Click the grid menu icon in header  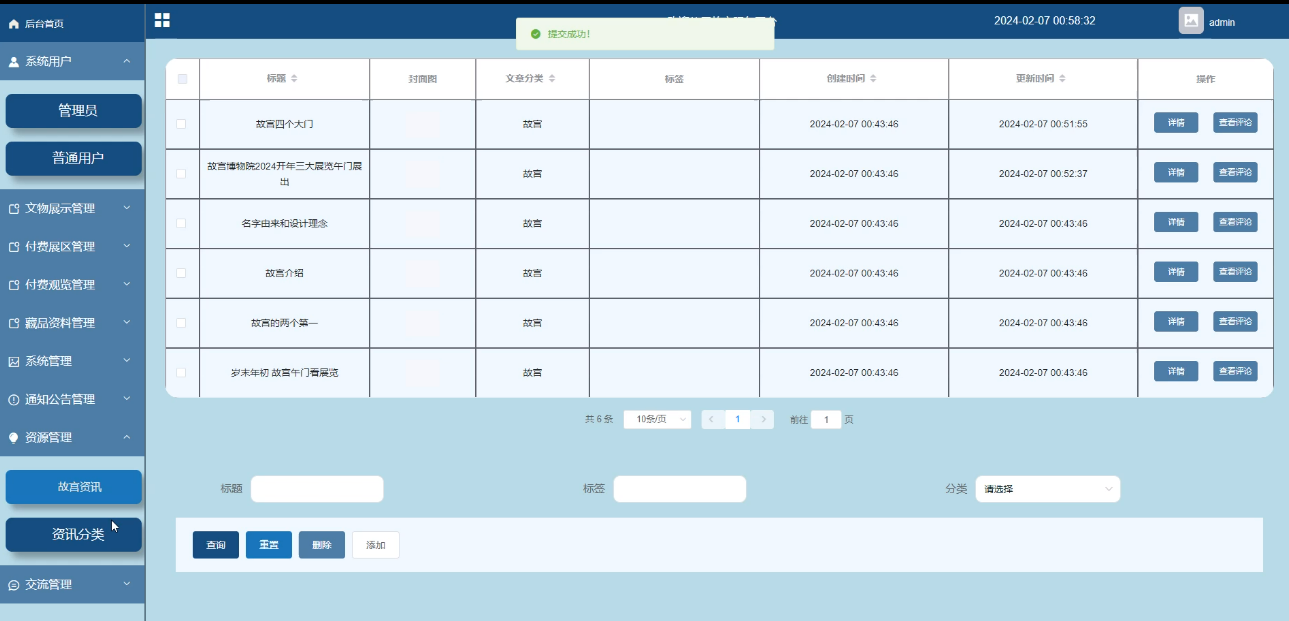pyautogui.click(x=162, y=20)
